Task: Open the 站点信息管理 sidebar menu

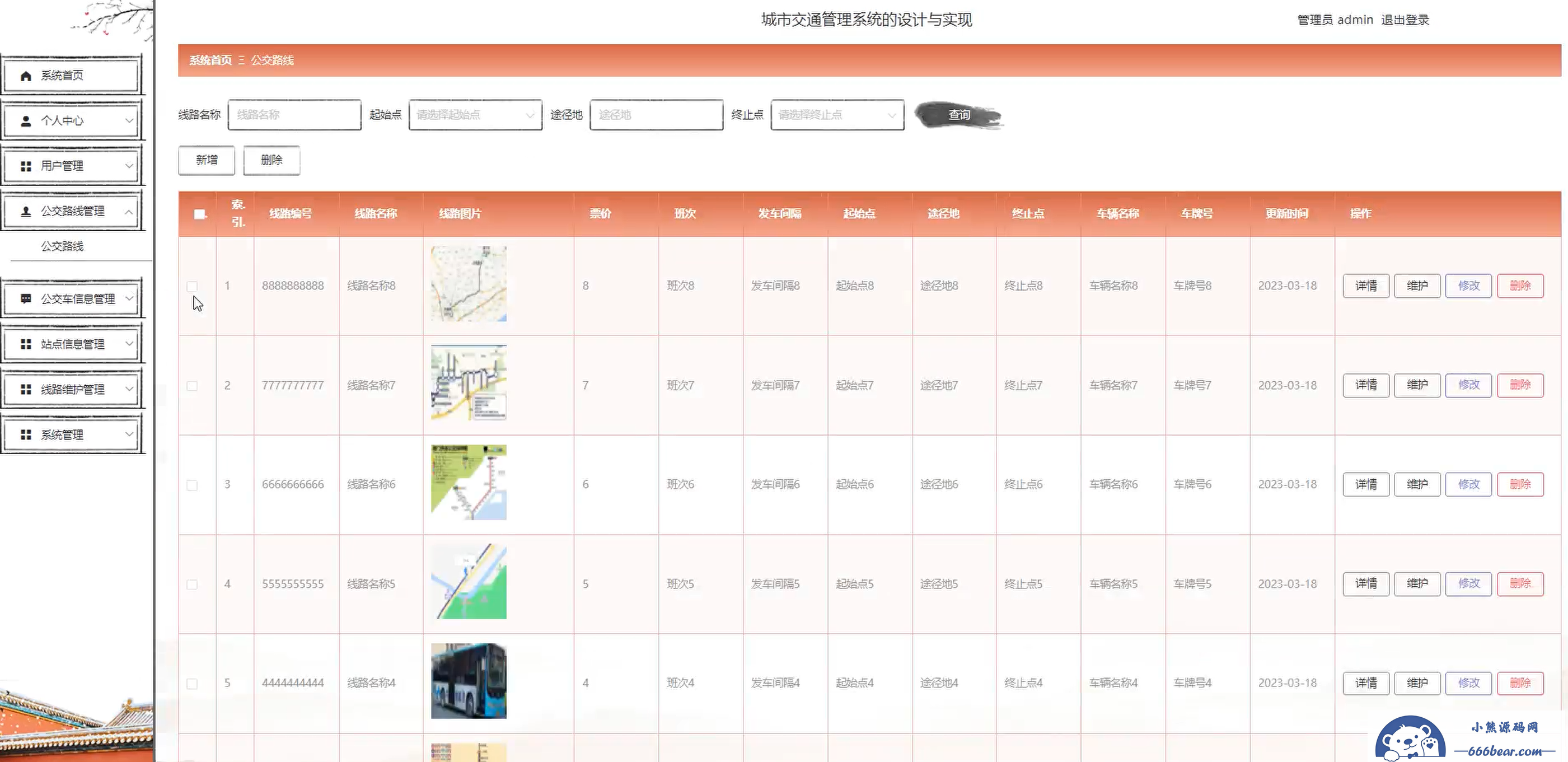Action: [72, 344]
